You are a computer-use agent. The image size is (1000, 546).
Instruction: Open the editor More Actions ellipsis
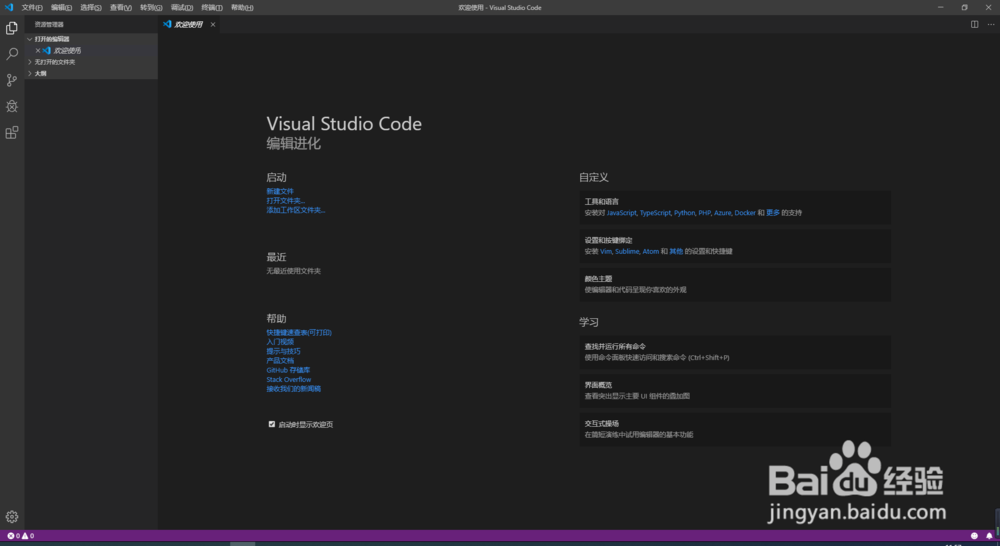pos(990,24)
